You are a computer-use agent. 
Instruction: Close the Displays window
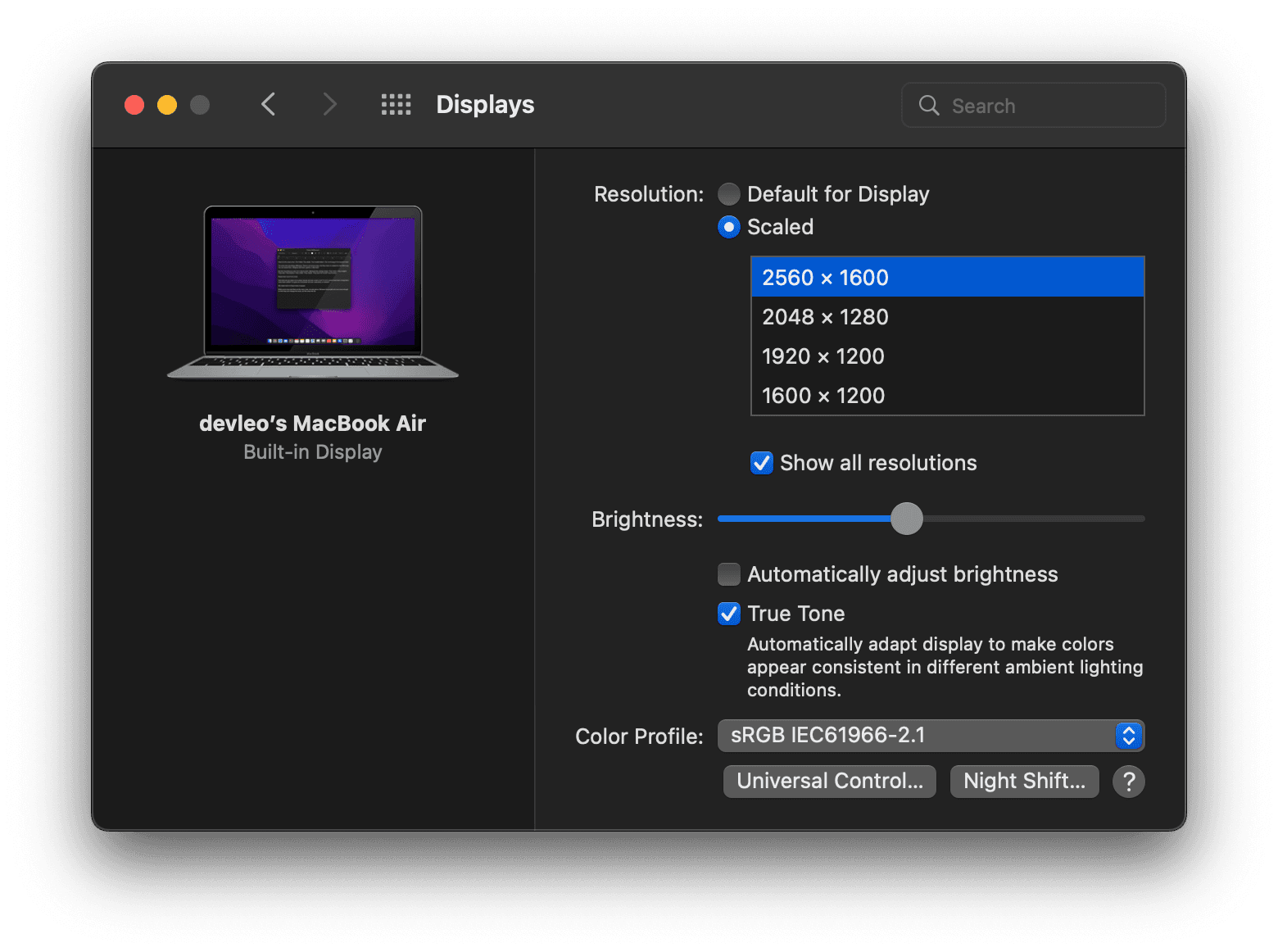pyautogui.click(x=134, y=105)
